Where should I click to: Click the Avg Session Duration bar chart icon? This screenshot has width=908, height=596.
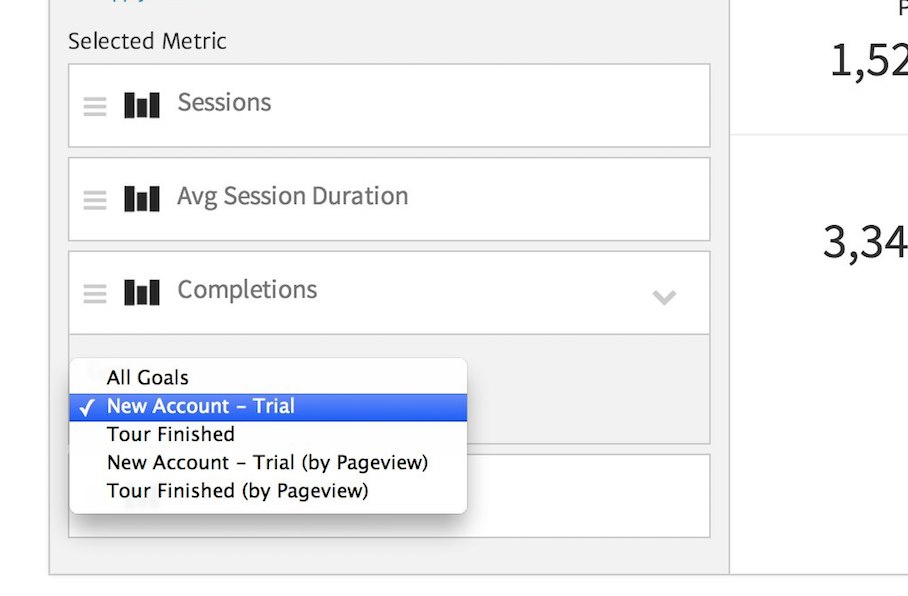142,199
